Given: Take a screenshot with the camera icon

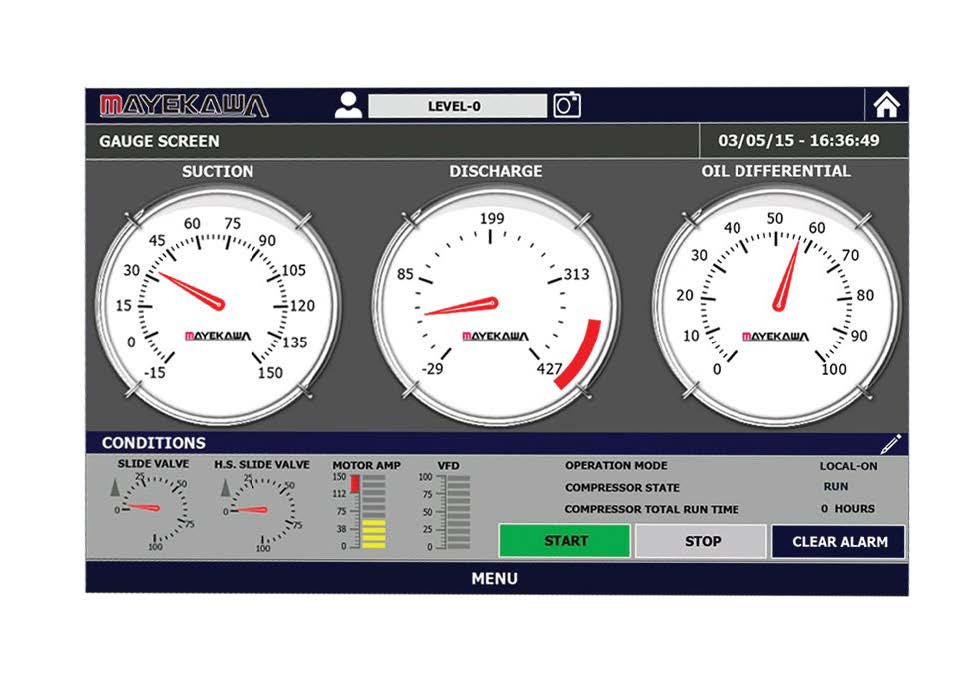Looking at the screenshot, I should coord(568,105).
